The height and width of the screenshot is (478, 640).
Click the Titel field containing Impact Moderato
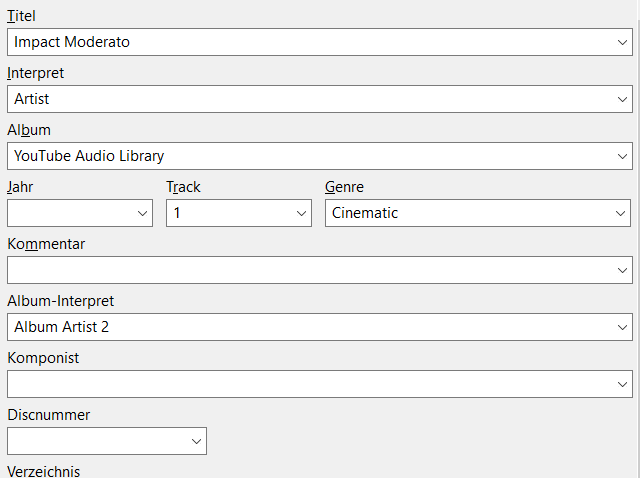(300, 42)
